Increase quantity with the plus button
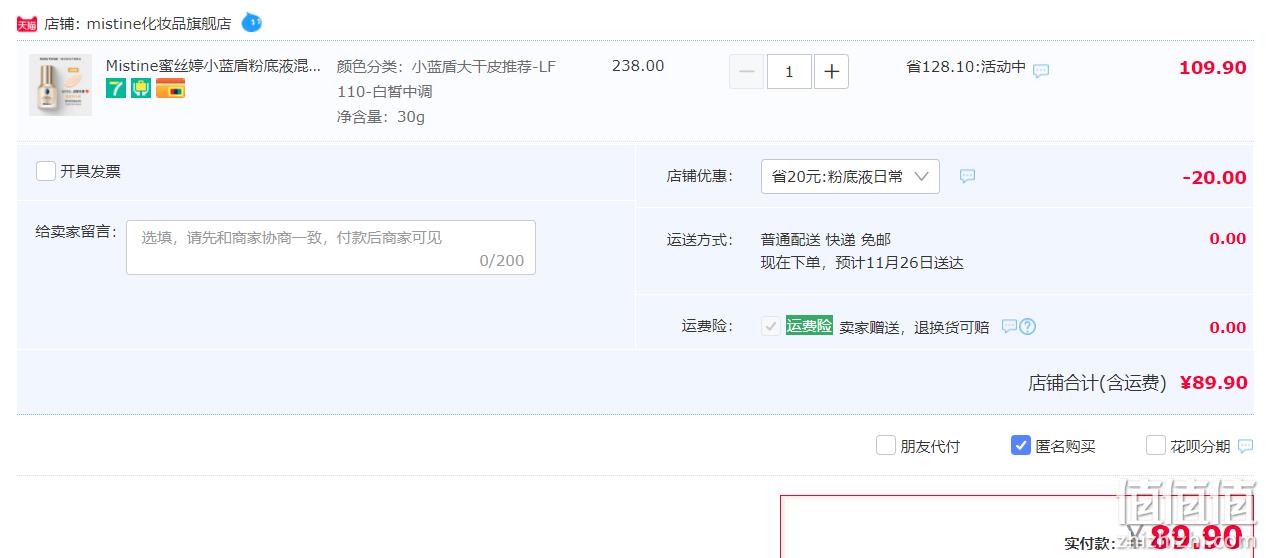 [831, 72]
